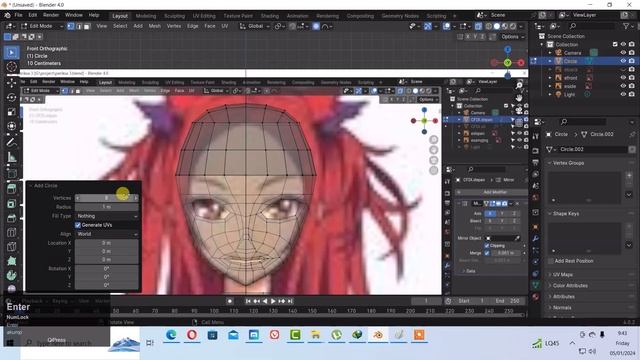The image size is (640, 360).
Task: Click the Add Modifier button in the inner window
Action: pyautogui.click(x=491, y=192)
